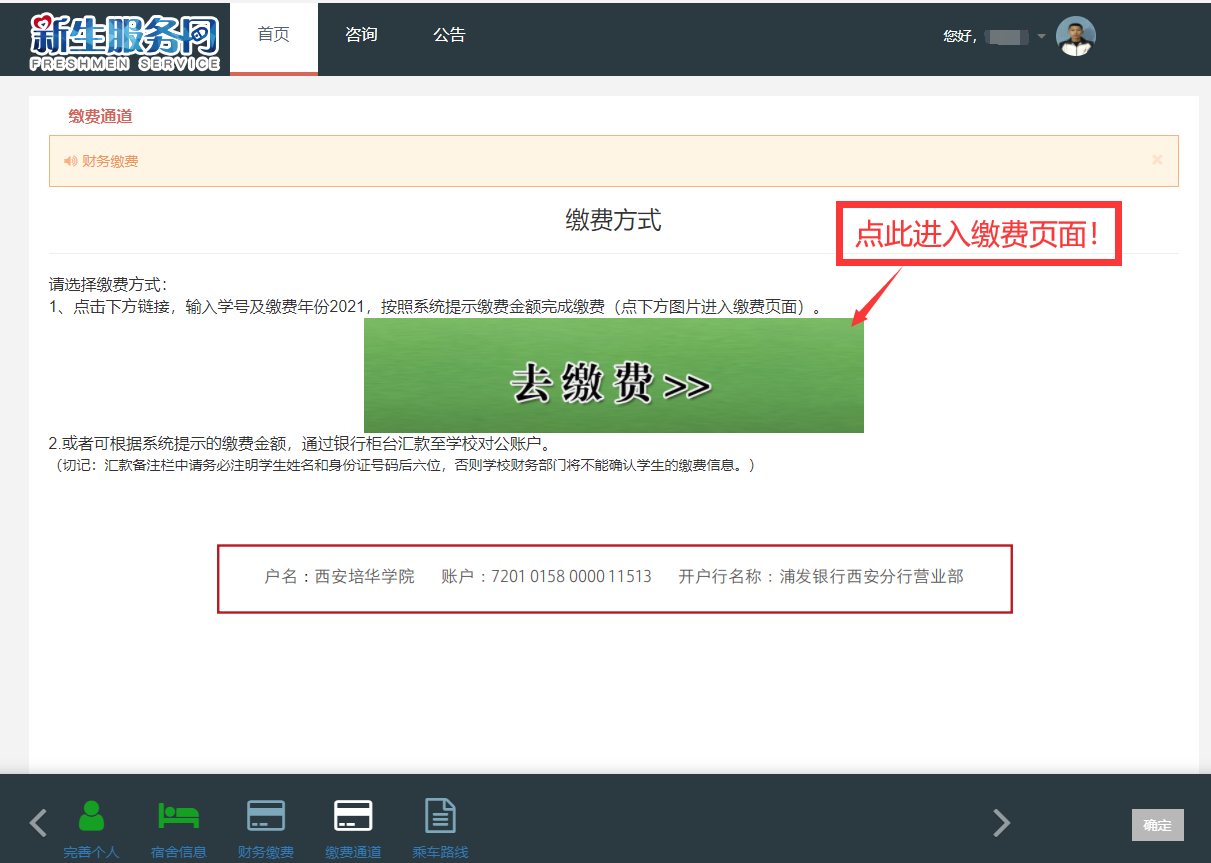Open the 咨询 menu item
This screenshot has width=1211, height=863.
[361, 35]
